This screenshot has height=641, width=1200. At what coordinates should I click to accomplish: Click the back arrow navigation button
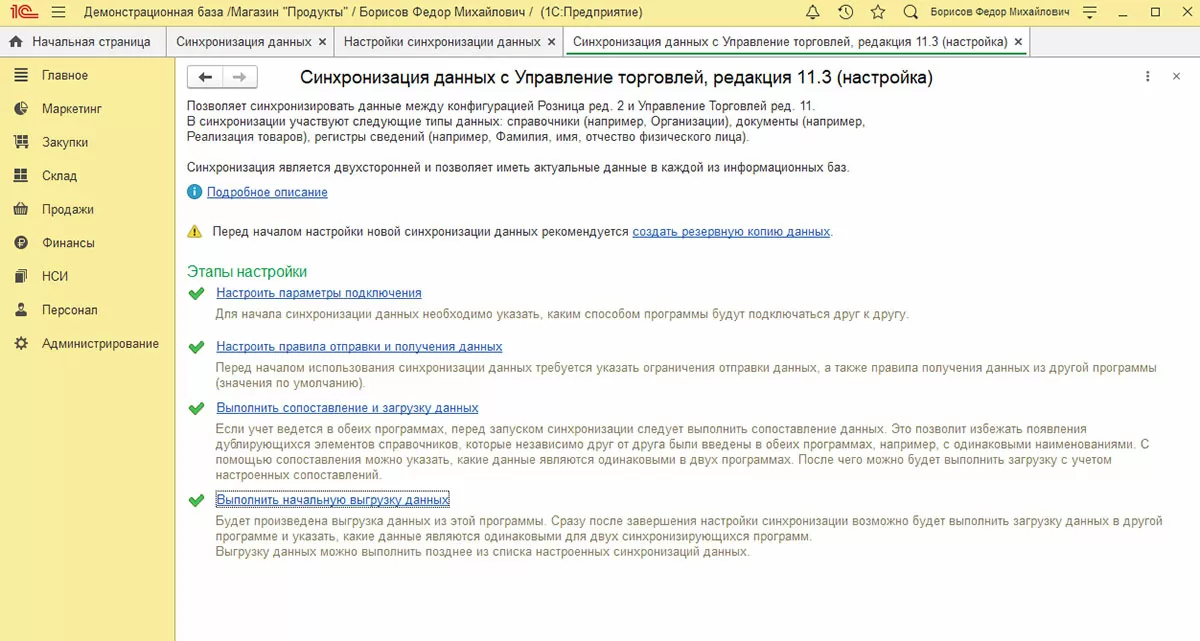pos(205,77)
